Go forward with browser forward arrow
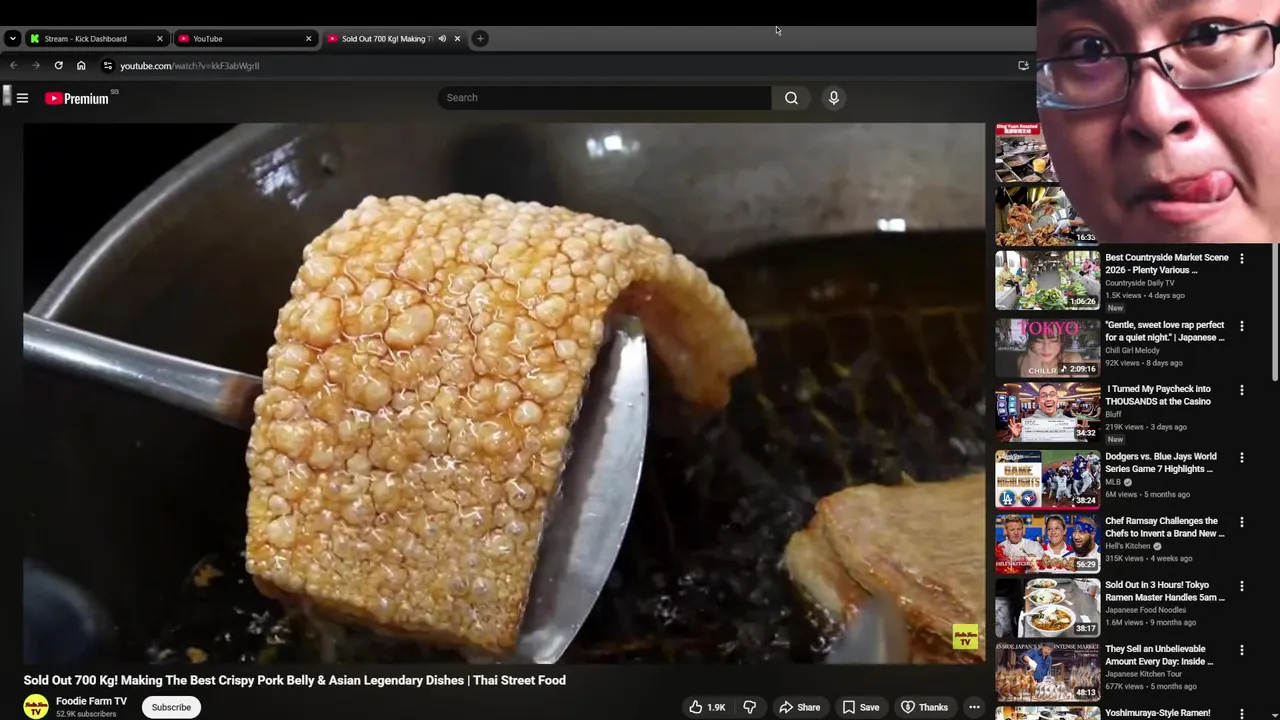1280x720 pixels. pyautogui.click(x=36, y=66)
